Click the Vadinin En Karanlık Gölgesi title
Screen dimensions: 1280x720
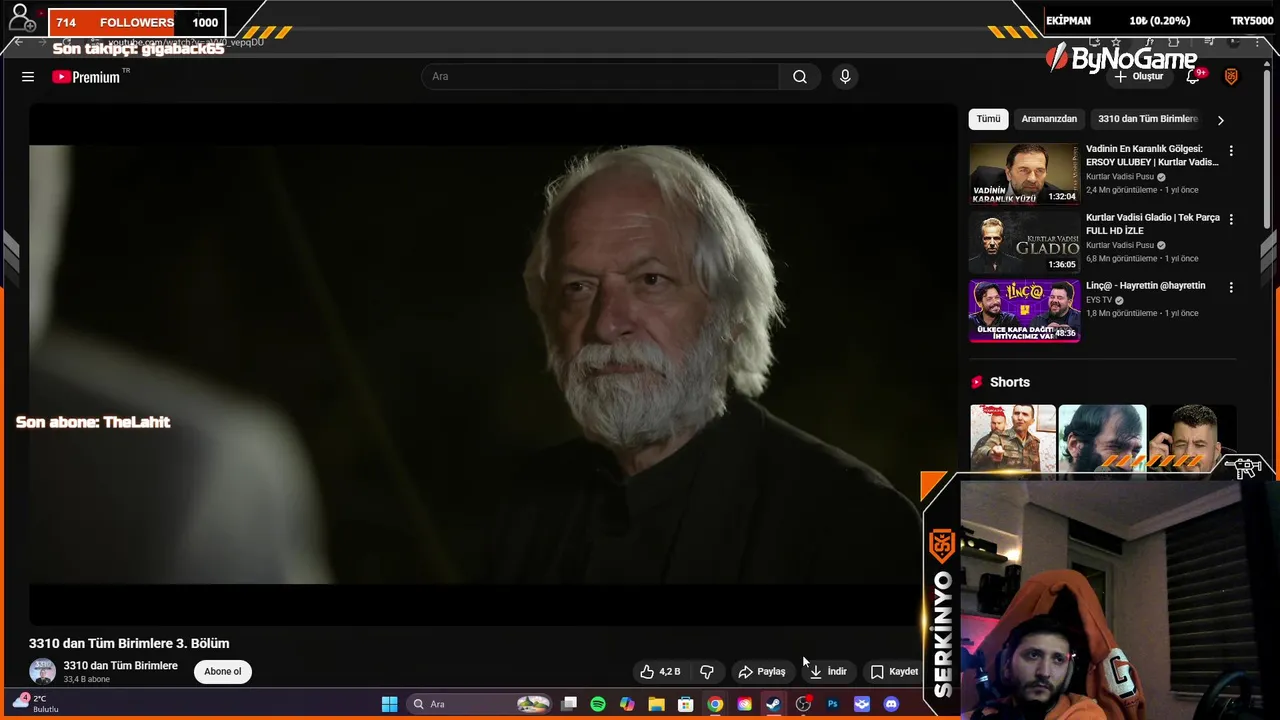click(x=1152, y=155)
